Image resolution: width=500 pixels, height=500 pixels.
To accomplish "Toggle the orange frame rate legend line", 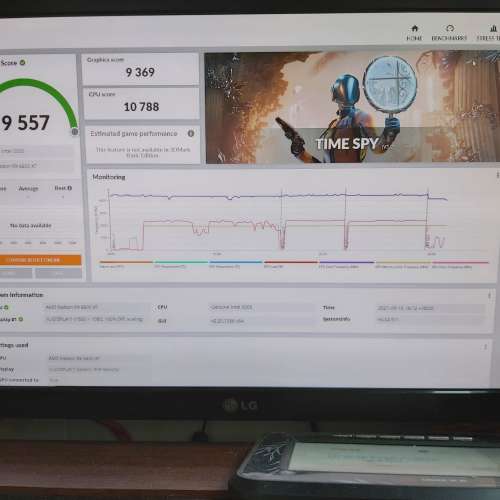I will 126,262.
